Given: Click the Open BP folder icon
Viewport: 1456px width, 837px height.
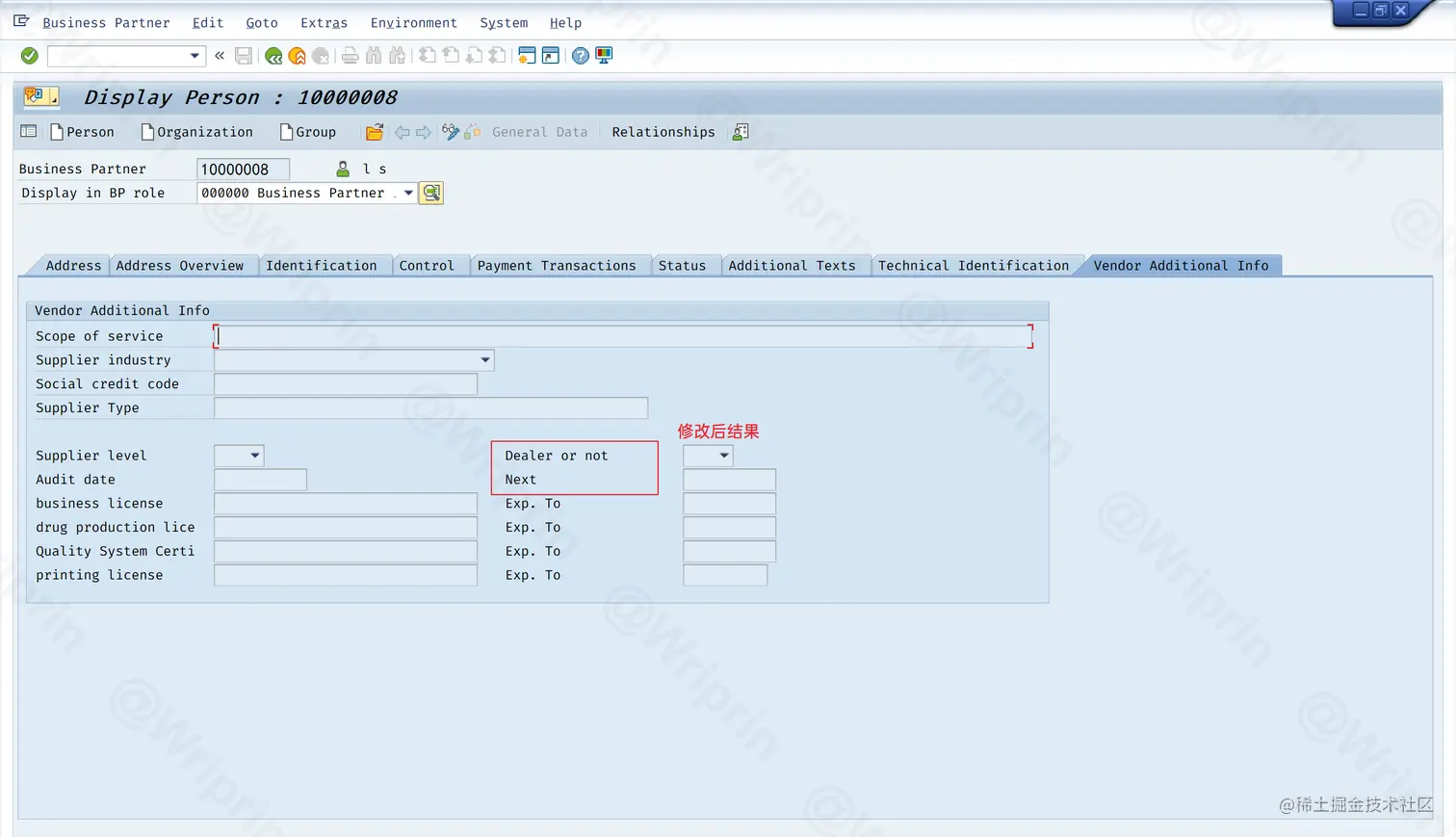Looking at the screenshot, I should [x=375, y=132].
